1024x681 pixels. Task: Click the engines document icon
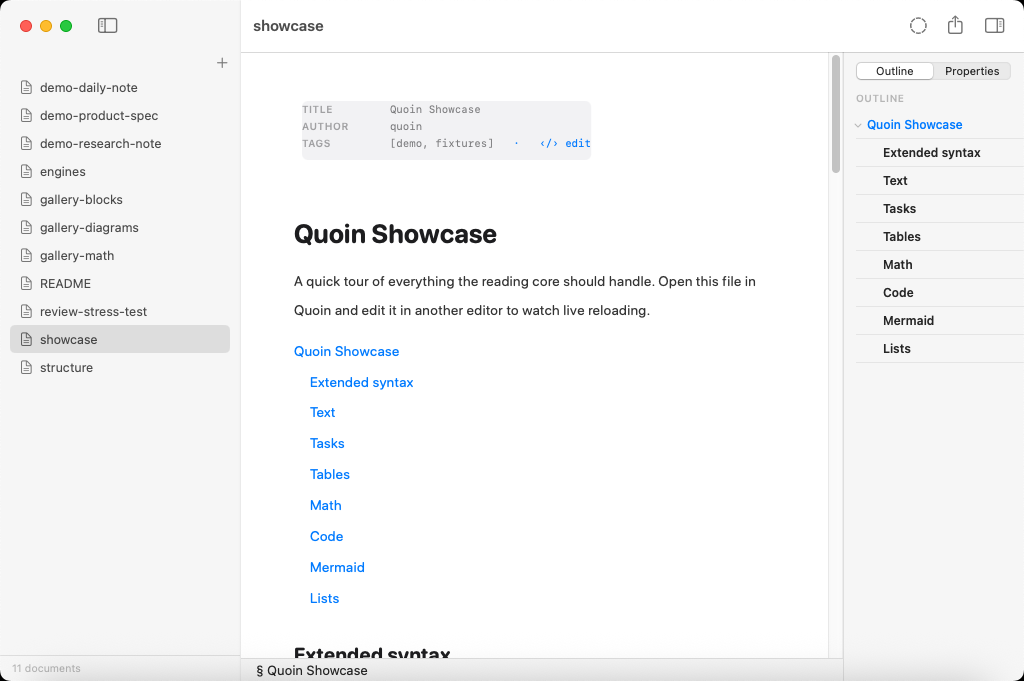click(26, 172)
